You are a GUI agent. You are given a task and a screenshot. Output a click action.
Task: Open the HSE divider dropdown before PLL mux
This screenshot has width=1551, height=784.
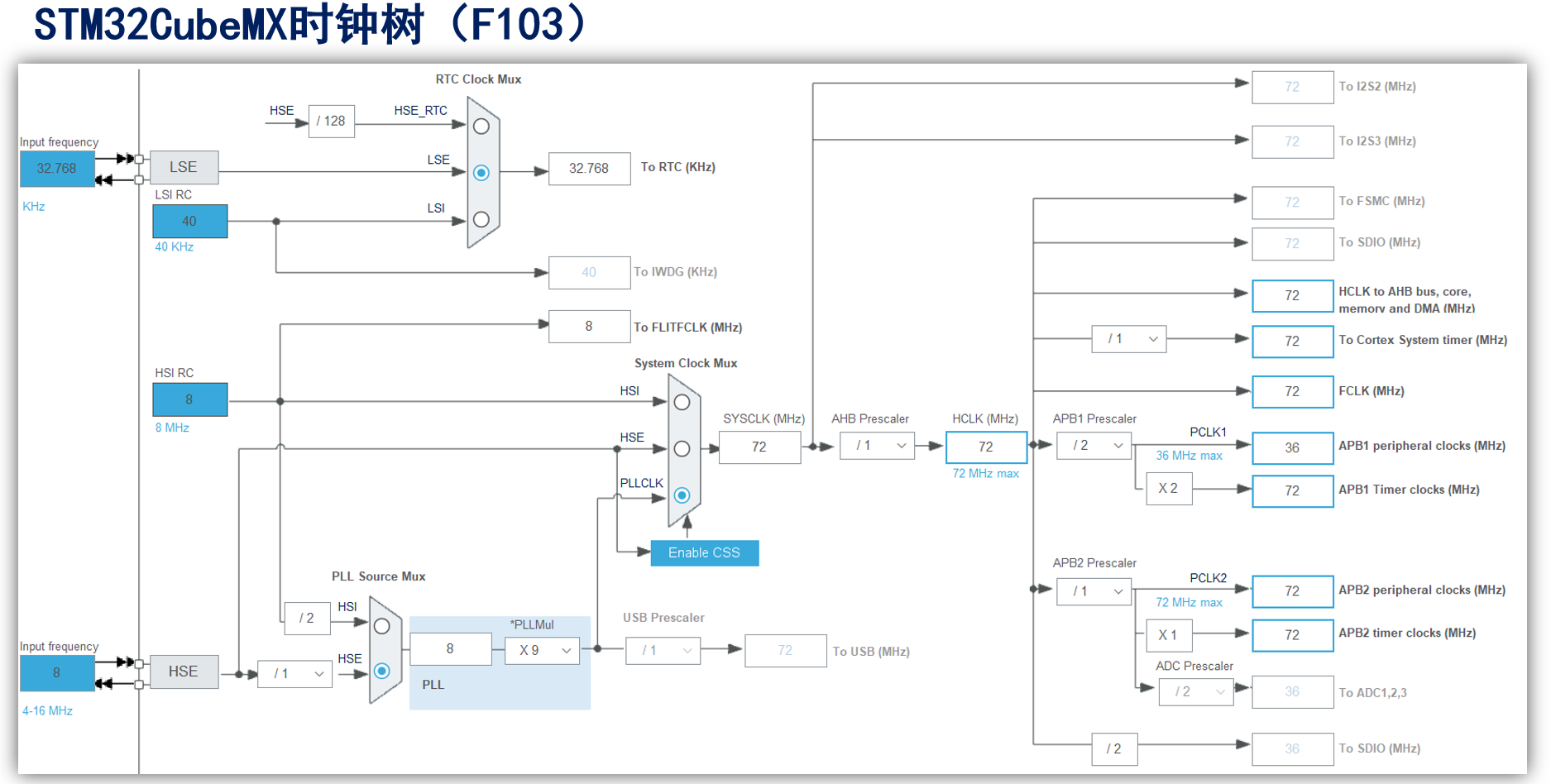294,674
